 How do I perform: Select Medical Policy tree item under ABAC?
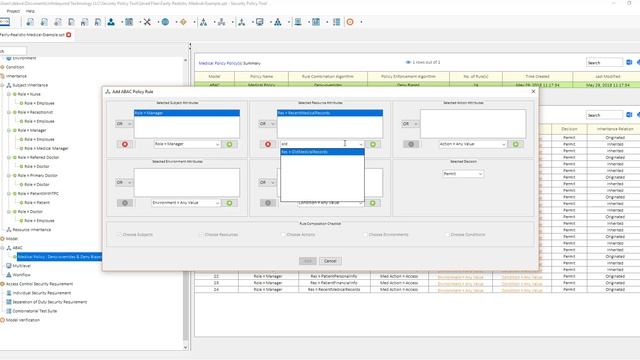(x=59, y=257)
